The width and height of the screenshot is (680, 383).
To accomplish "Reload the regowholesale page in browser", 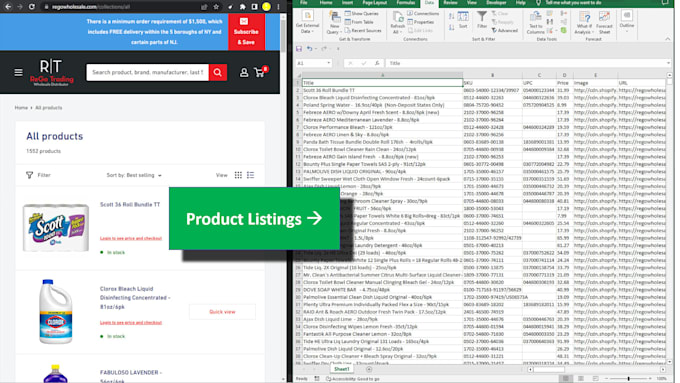I will pyautogui.click(x=31, y=7).
